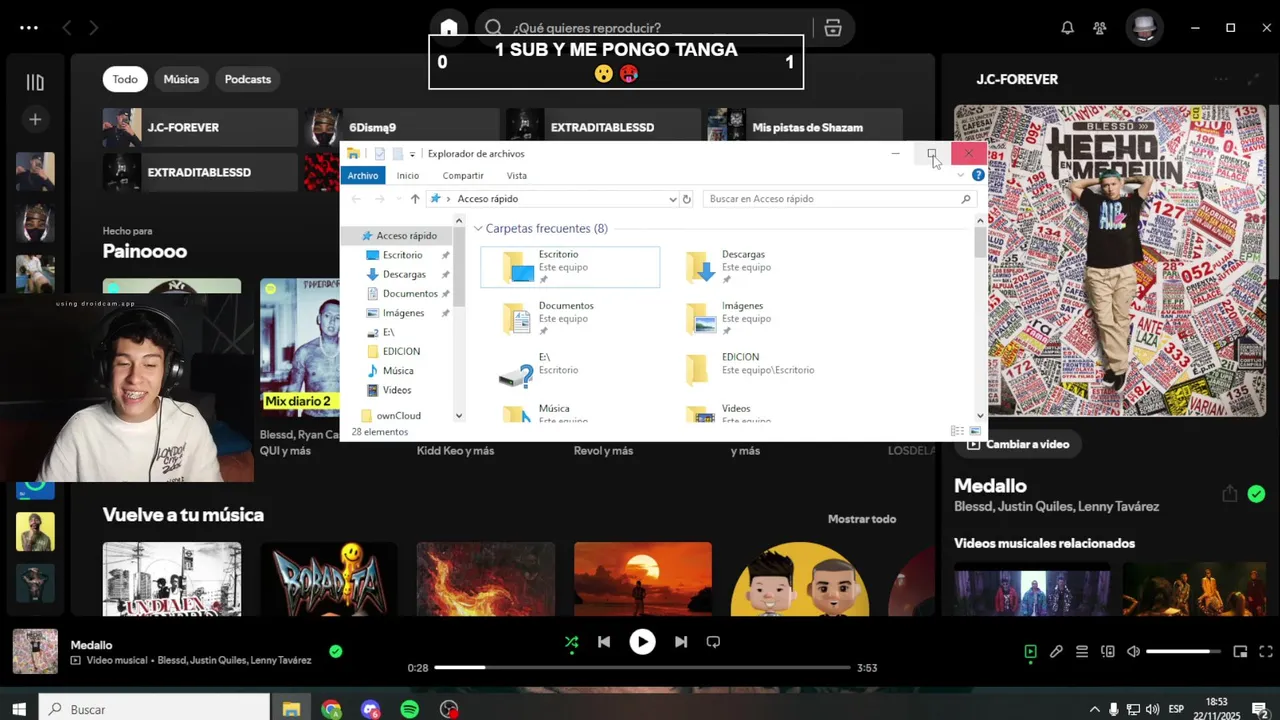This screenshot has width=1280, height=720.
Task: Select the Todo filter chip
Action: pyautogui.click(x=125, y=79)
